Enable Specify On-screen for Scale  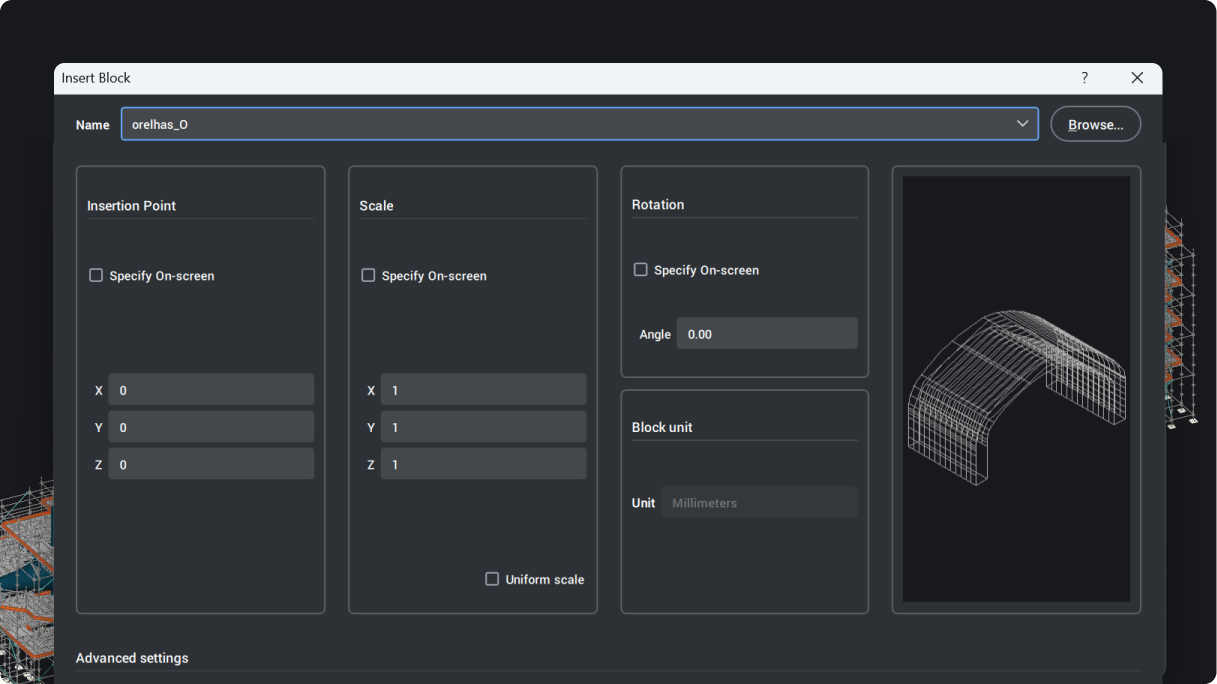pyautogui.click(x=368, y=274)
